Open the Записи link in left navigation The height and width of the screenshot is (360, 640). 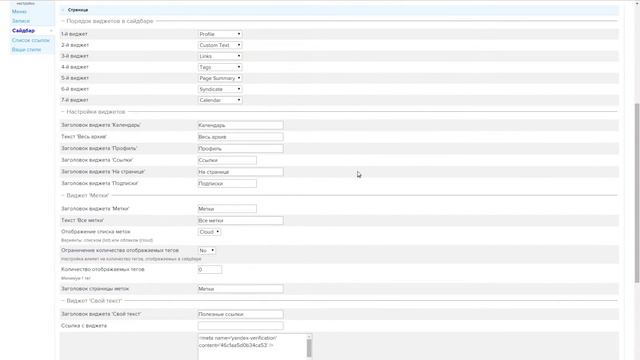21,21
